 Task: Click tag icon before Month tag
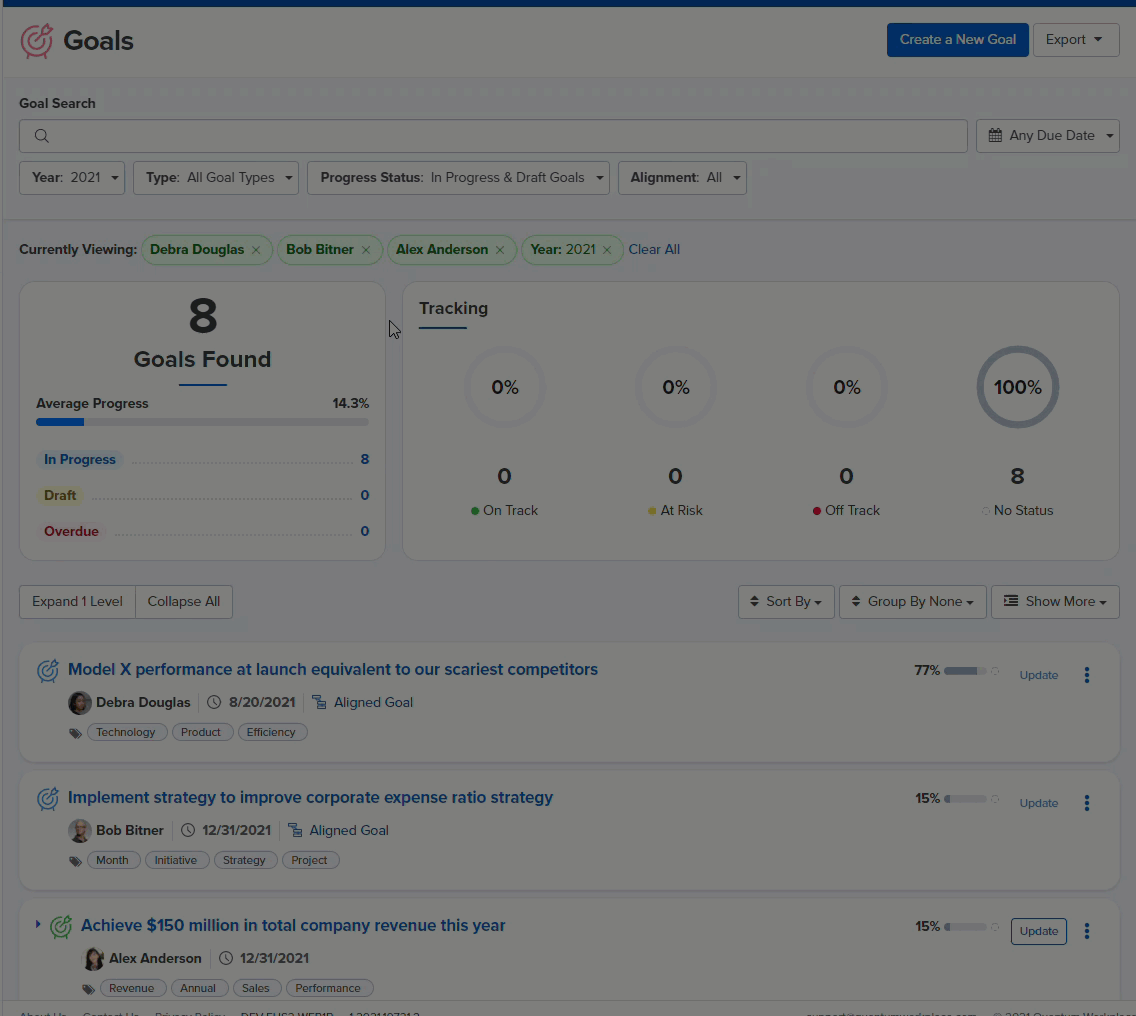(x=75, y=862)
